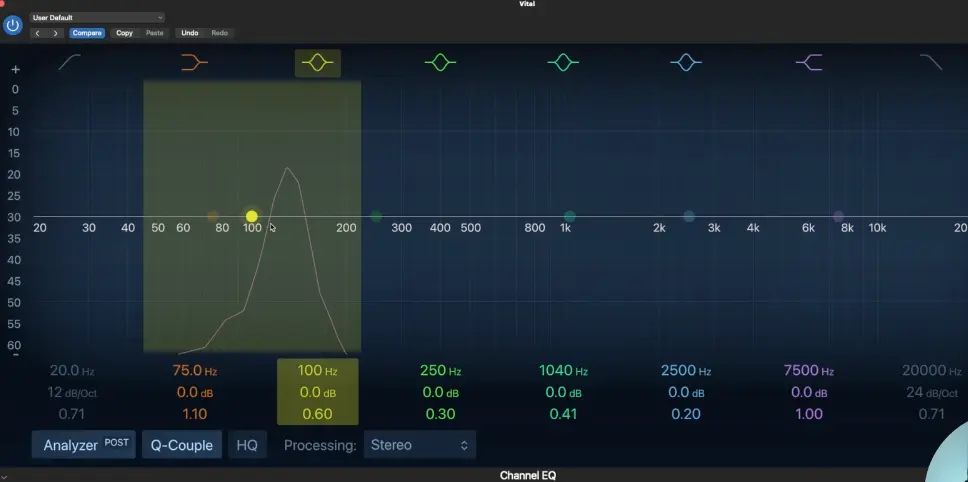Select the green 250 Hz EQ node
The width and height of the screenshot is (968, 482).
pyautogui.click(x=376, y=217)
